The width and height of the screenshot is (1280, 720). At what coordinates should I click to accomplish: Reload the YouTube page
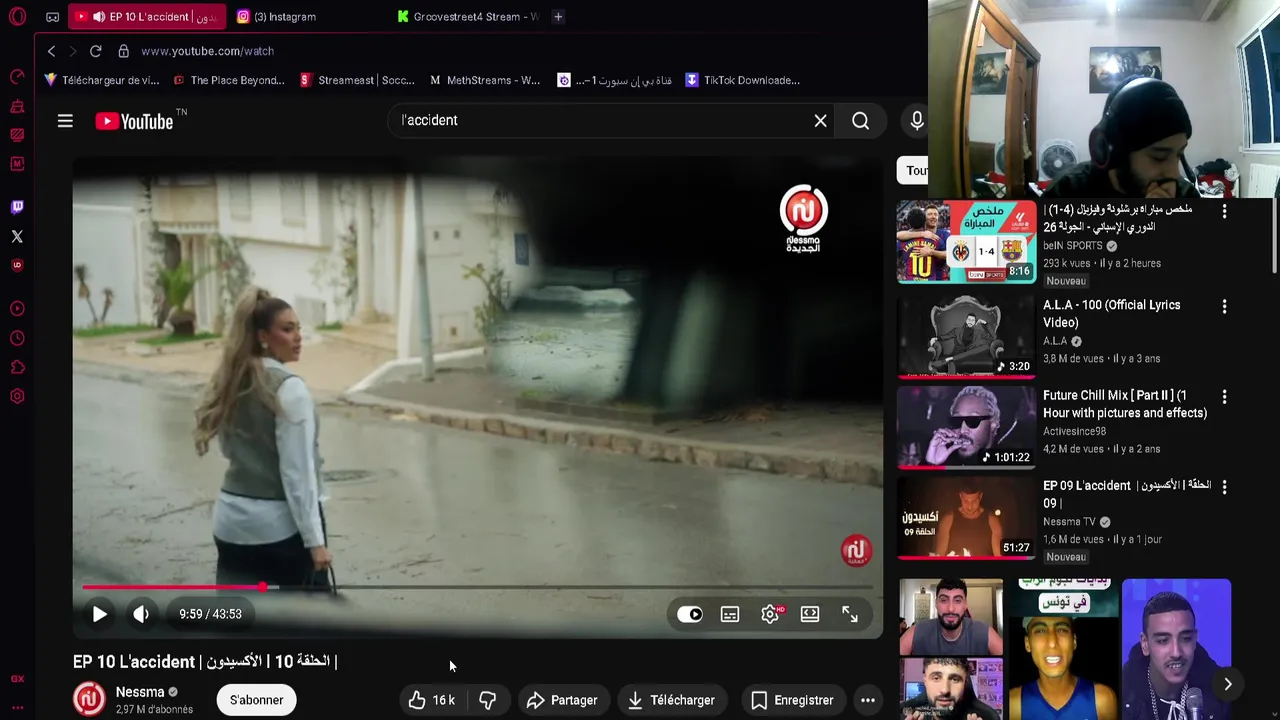(95, 51)
